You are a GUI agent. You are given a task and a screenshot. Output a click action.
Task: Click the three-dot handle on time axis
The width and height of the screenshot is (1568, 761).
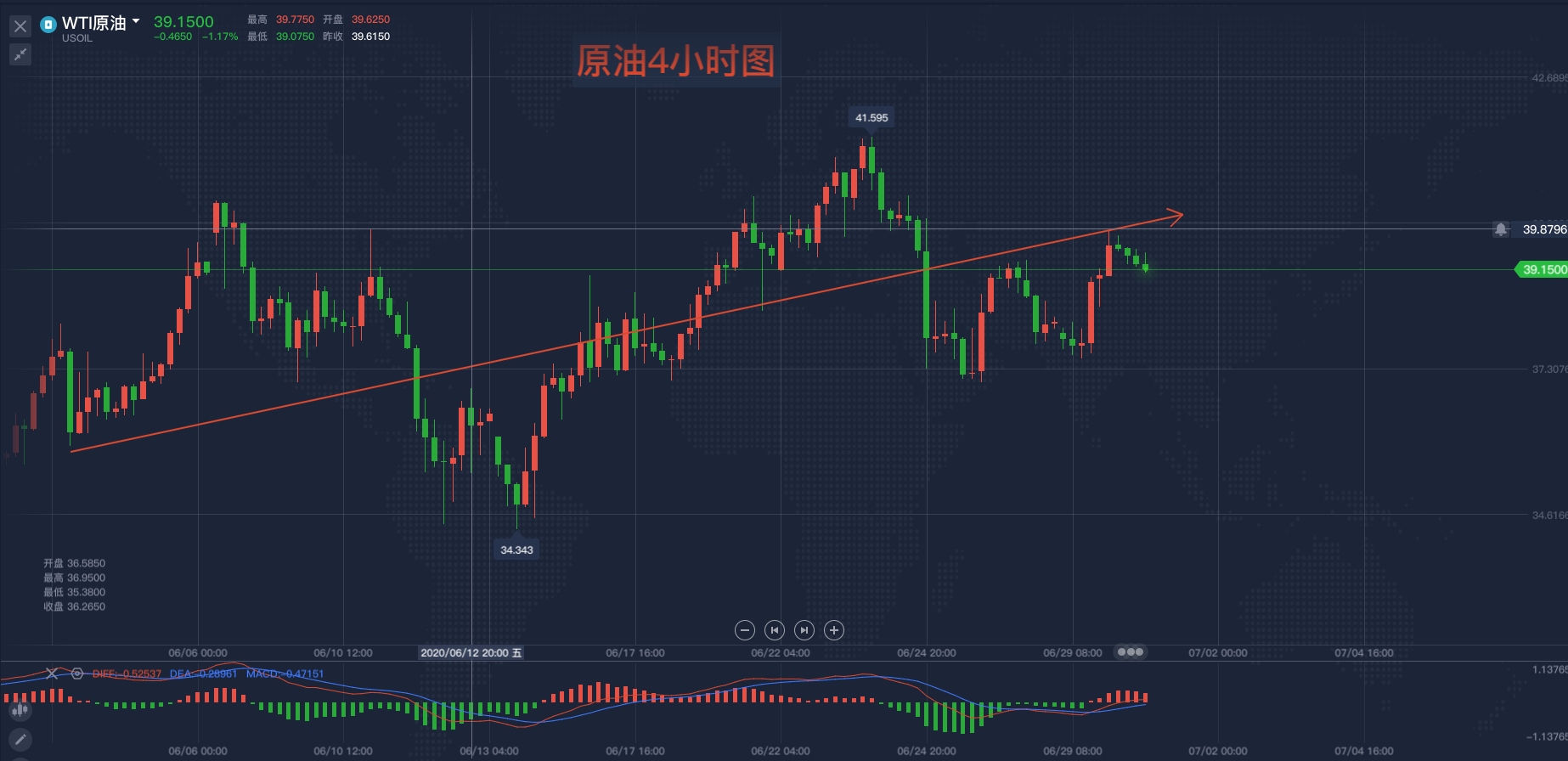pyautogui.click(x=1131, y=652)
